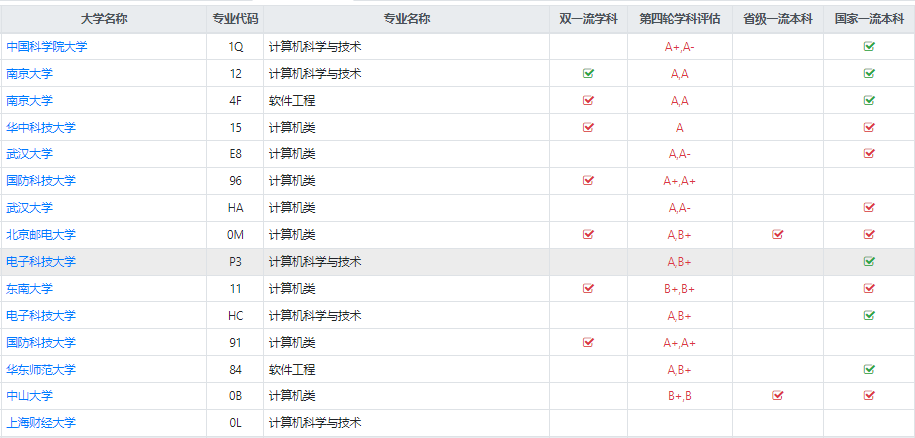Open the 中山大学 university link

coord(29,396)
